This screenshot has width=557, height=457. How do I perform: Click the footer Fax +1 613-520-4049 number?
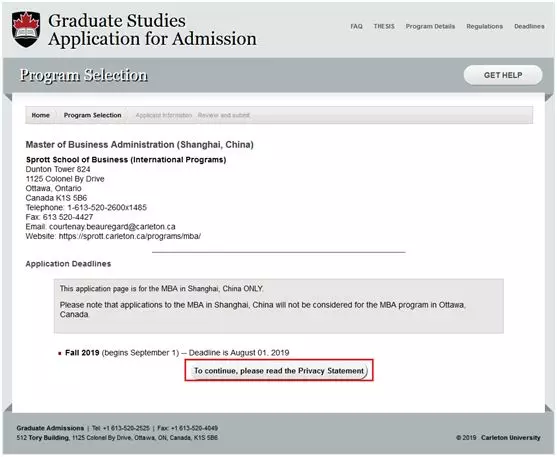click(188, 428)
